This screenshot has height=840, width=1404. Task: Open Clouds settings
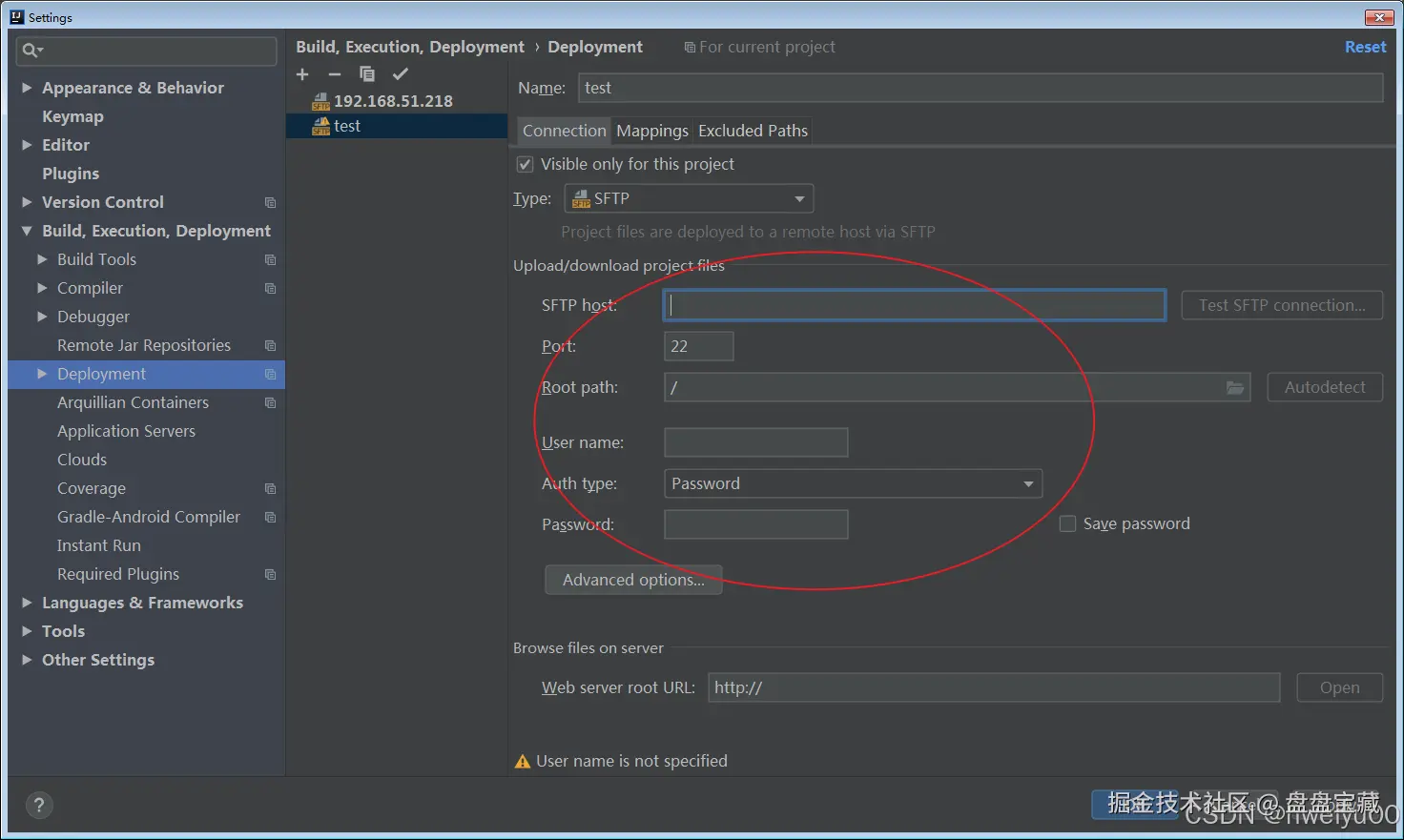(x=82, y=460)
